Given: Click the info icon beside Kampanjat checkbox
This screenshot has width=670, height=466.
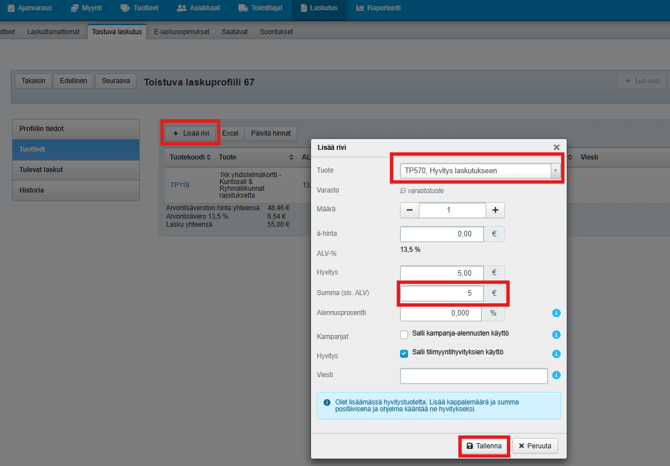Looking at the screenshot, I should [x=556, y=334].
